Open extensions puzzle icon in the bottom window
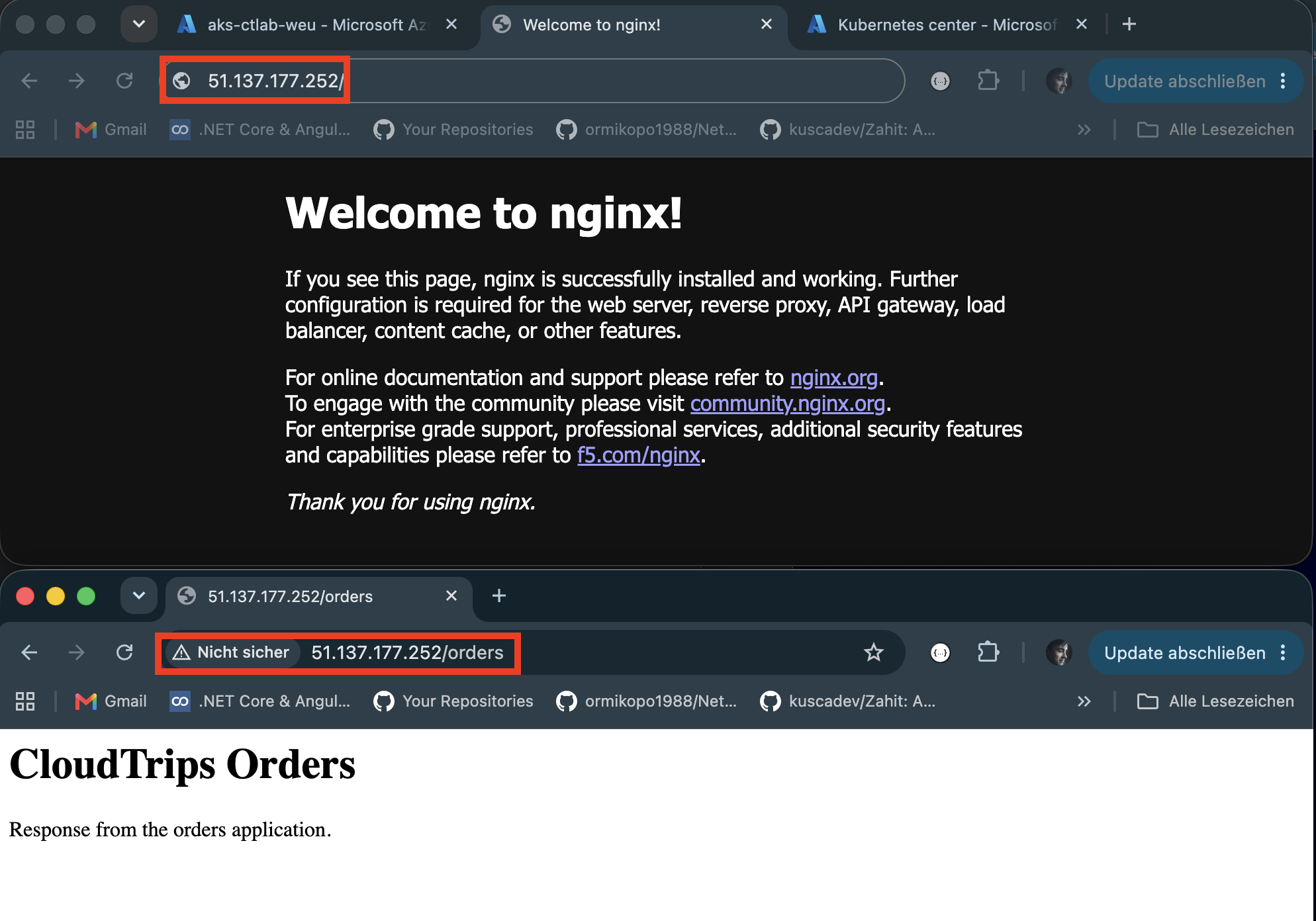Image resolution: width=1316 pixels, height=921 pixels. [x=988, y=652]
